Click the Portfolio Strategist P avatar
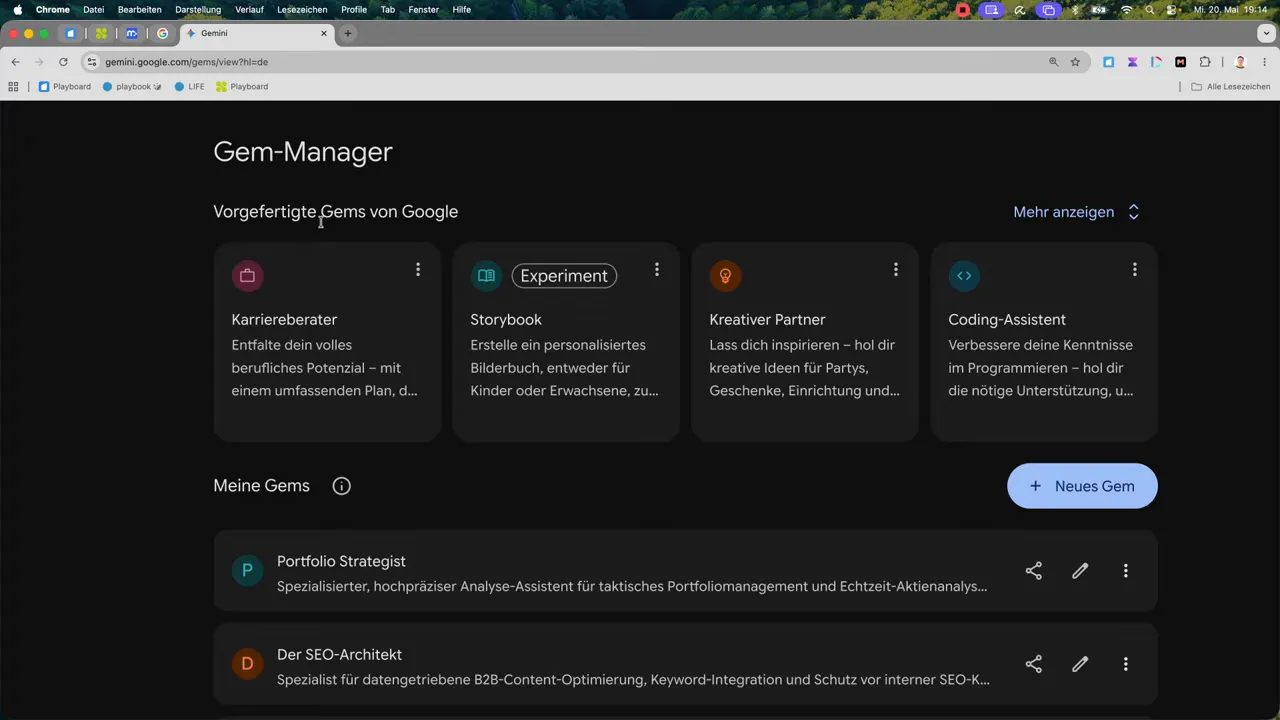 click(x=247, y=571)
